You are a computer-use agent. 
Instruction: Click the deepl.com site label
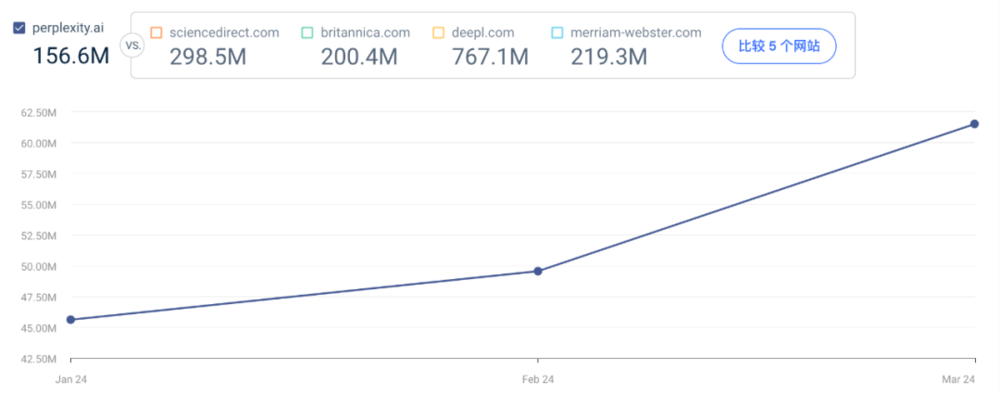(483, 33)
